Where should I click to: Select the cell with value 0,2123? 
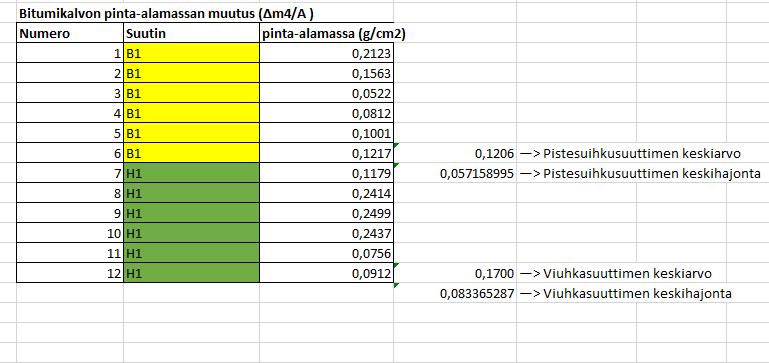click(x=327, y=53)
